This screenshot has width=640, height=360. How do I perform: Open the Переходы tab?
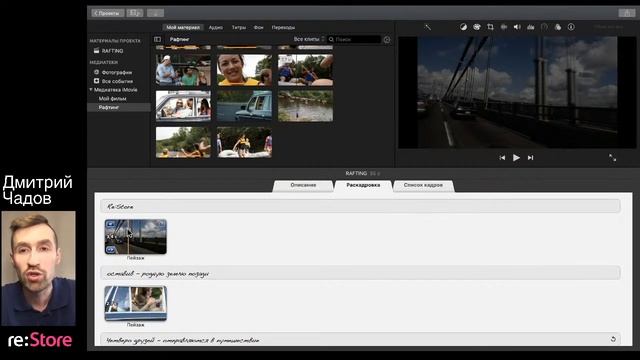(x=283, y=27)
